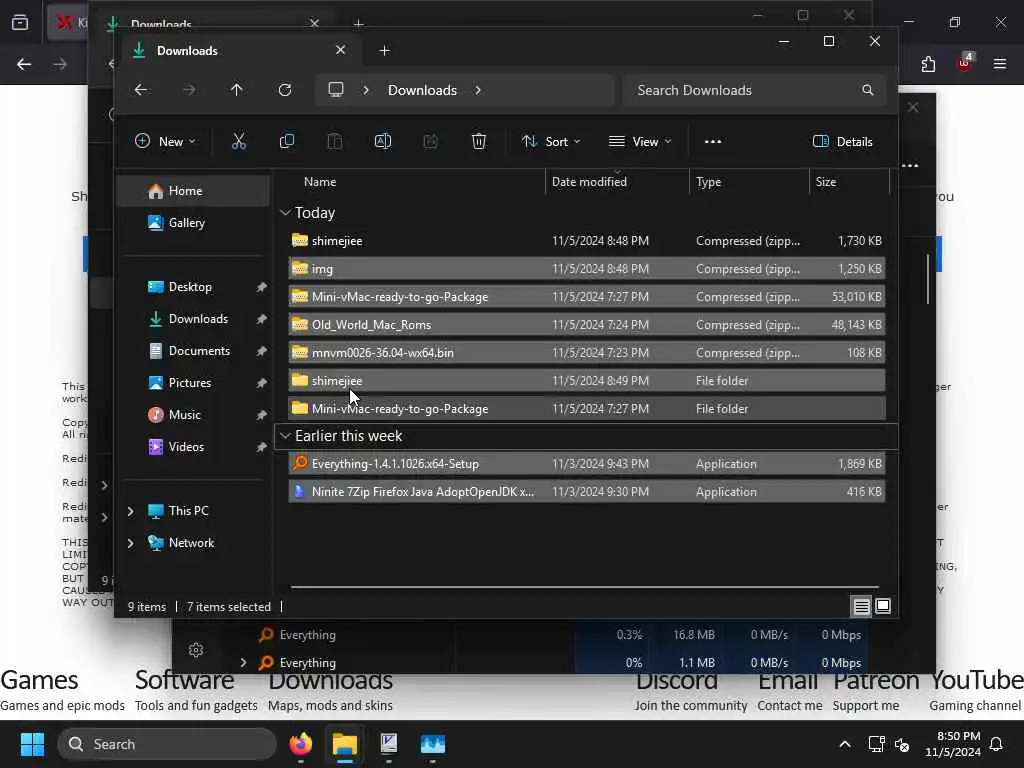The image size is (1024, 768).
Task: Delete selection with the trash icon
Action: coord(479,141)
